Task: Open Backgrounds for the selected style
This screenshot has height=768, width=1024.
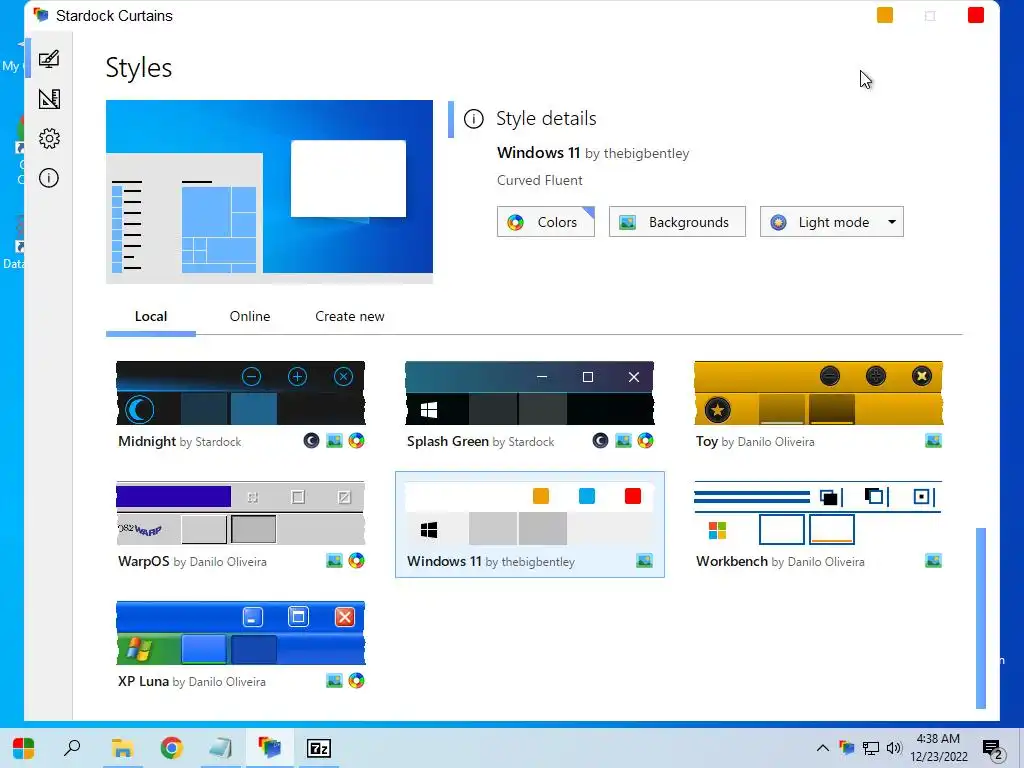Action: point(677,222)
